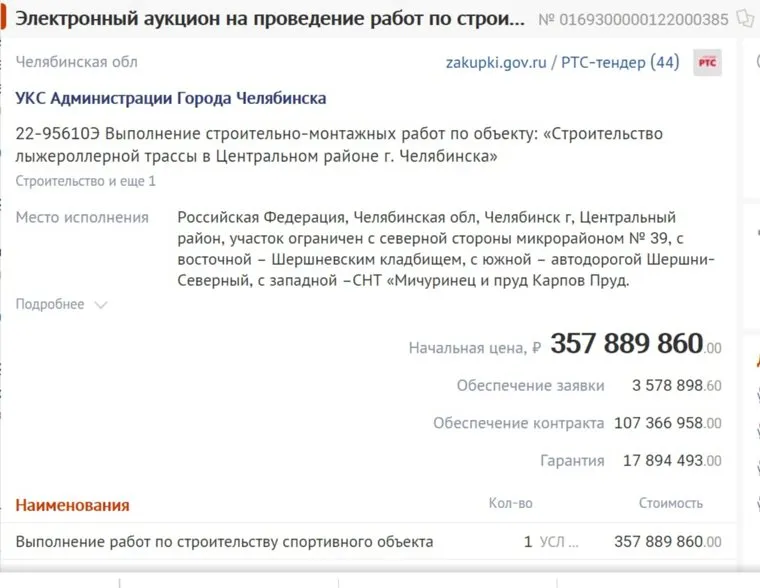Click the Кол-во column header
The image size is (760, 588).
510,503
